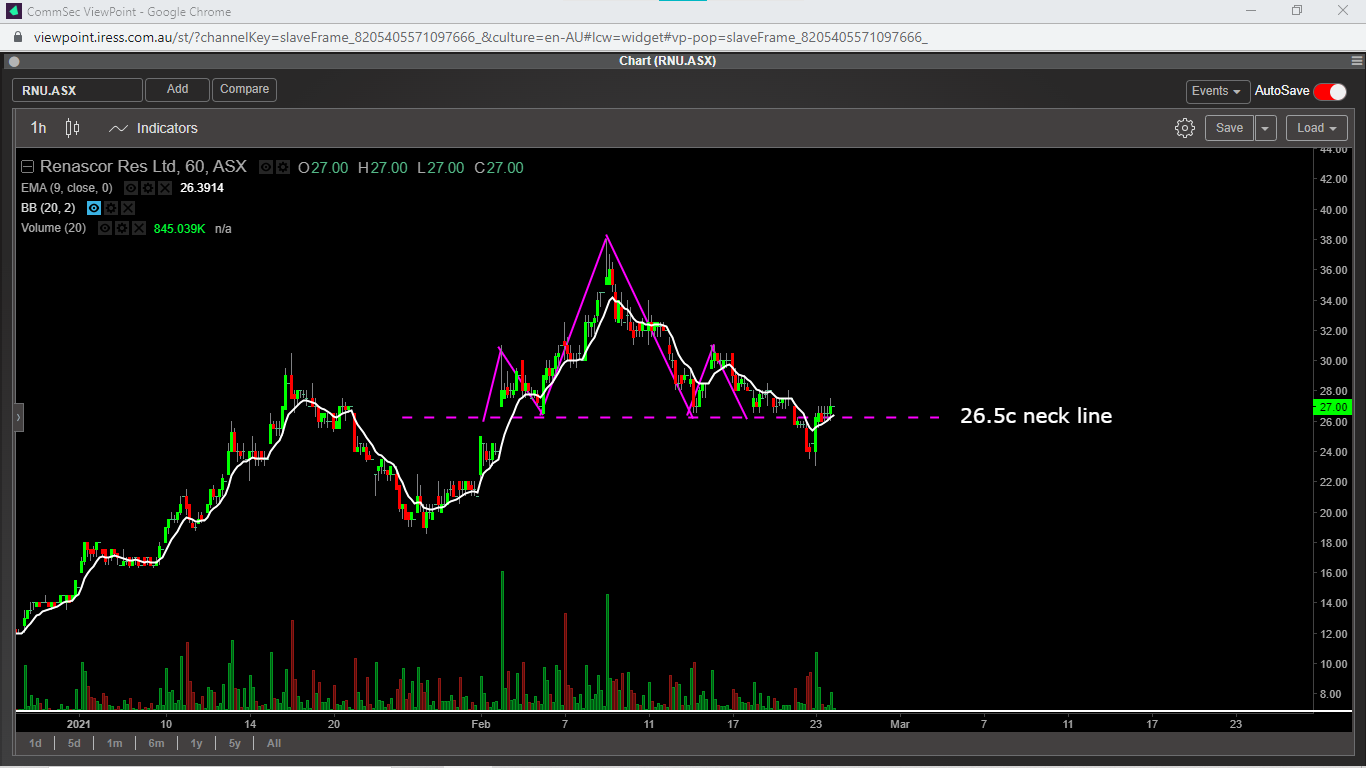Collapse the chart legend with minus box
This screenshot has height=768, width=1366.
tap(27, 167)
